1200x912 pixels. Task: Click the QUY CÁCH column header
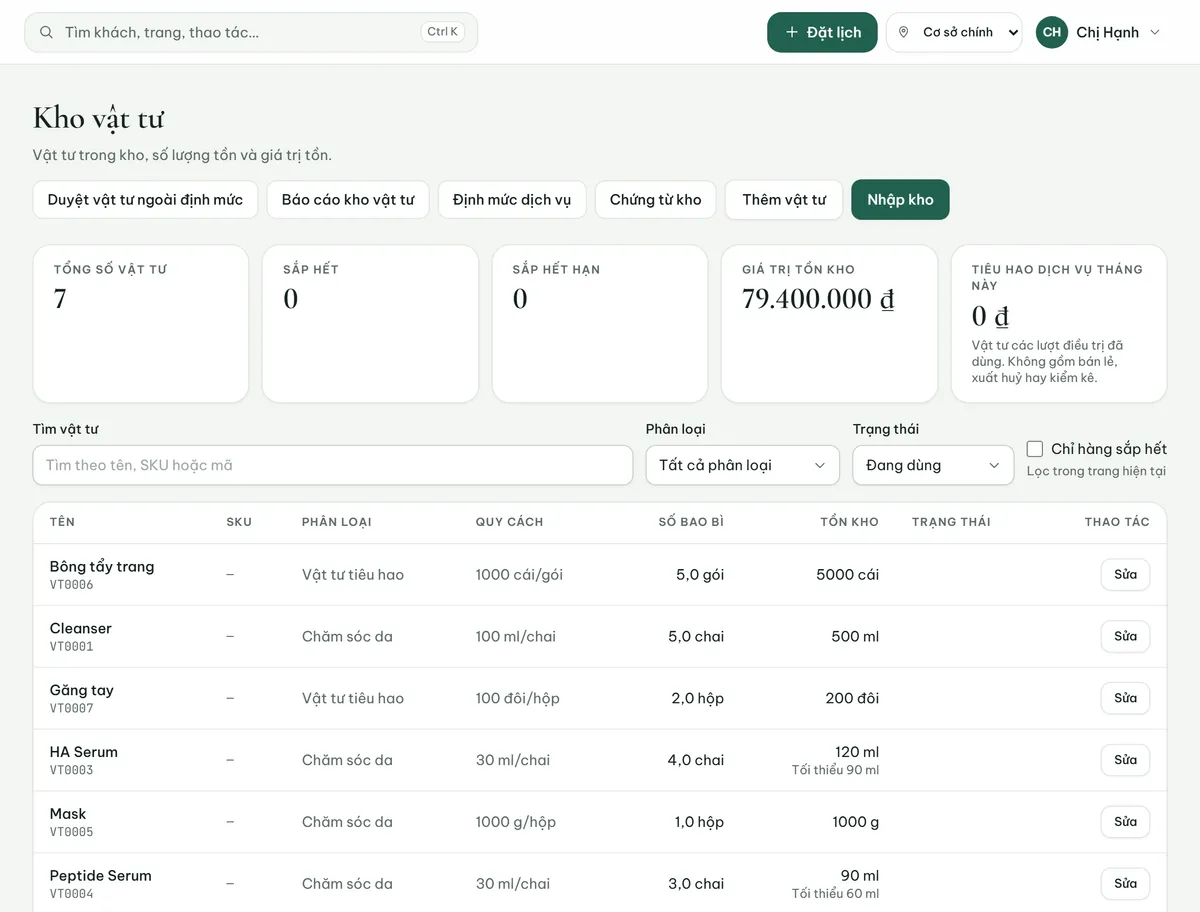(x=510, y=522)
